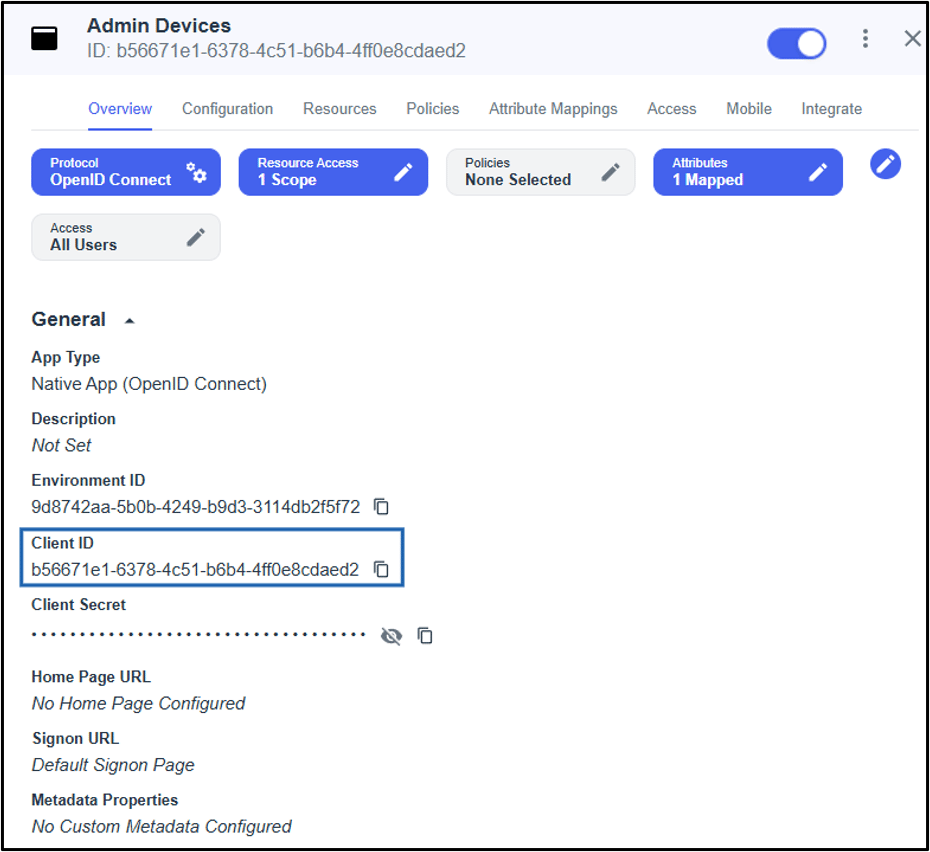
Task: Click the header ID text below Admin Devices
Action: tap(276, 51)
